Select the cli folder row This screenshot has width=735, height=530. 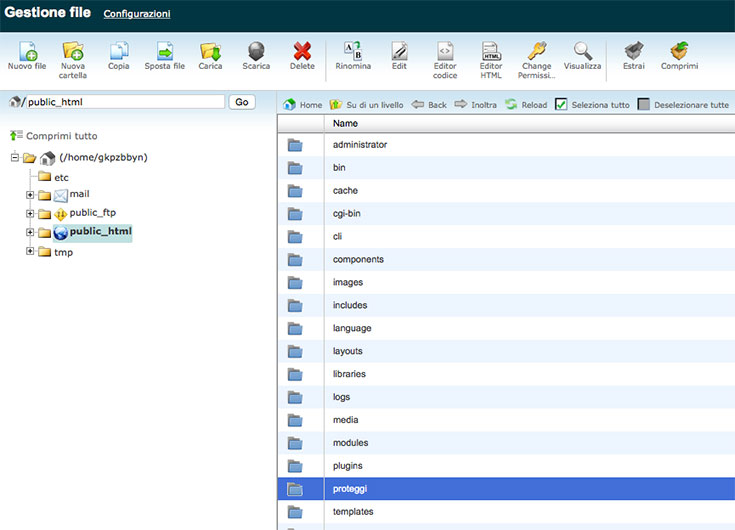click(x=506, y=237)
